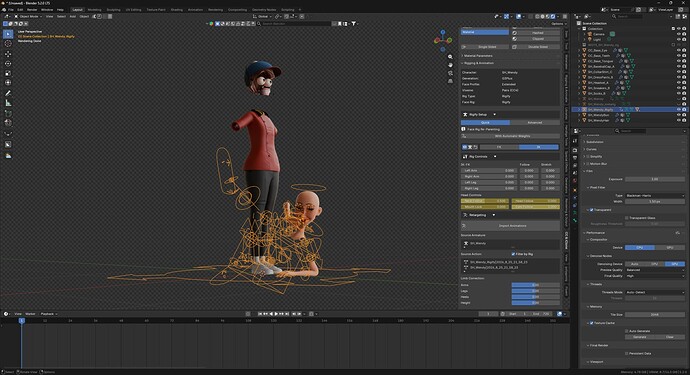Select the Cursor tool
The width and height of the screenshot is (690, 375).
click(8, 44)
